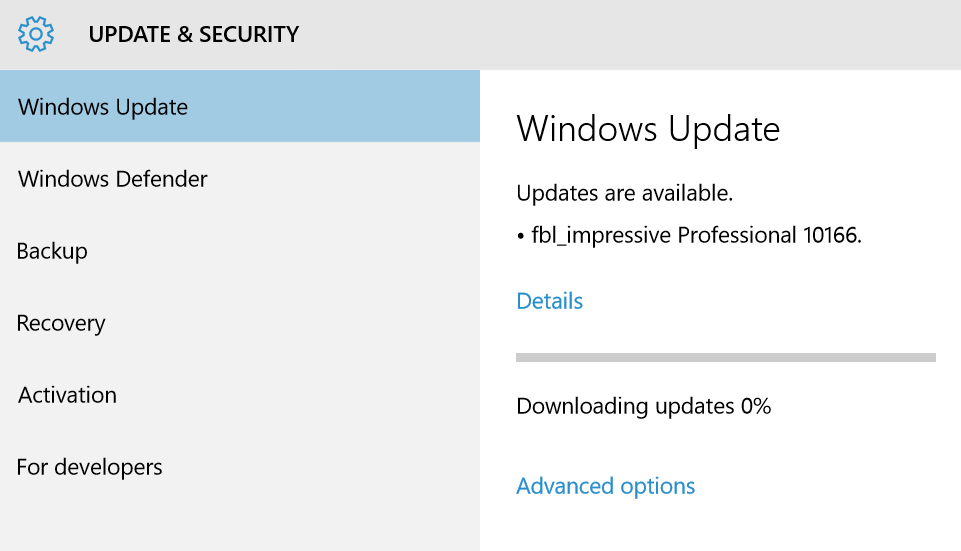Switch to the Activation page
The image size is (961, 551).
(67, 395)
